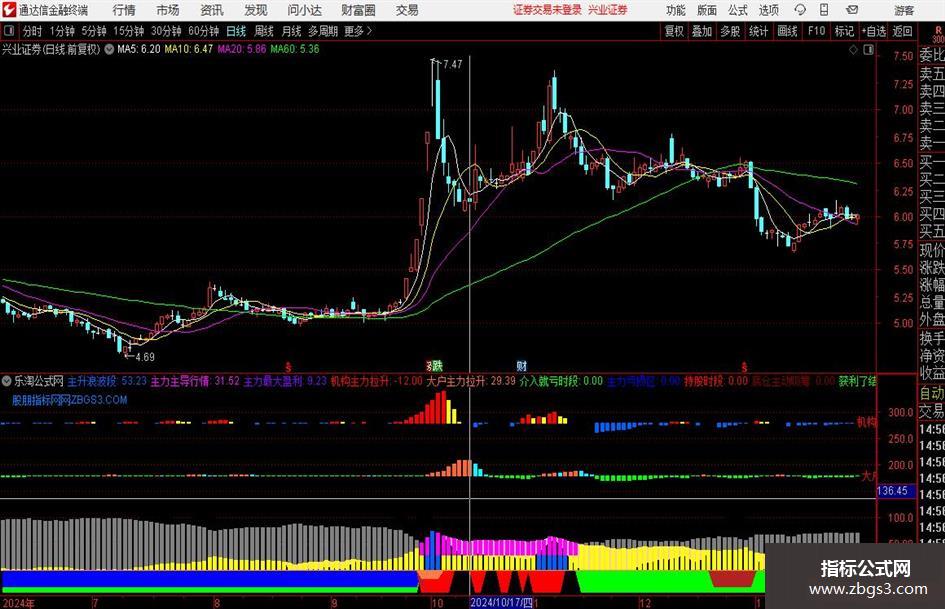The image size is (945, 609).
Task: Switch to the 30分钟 period tab
Action: click(x=166, y=31)
